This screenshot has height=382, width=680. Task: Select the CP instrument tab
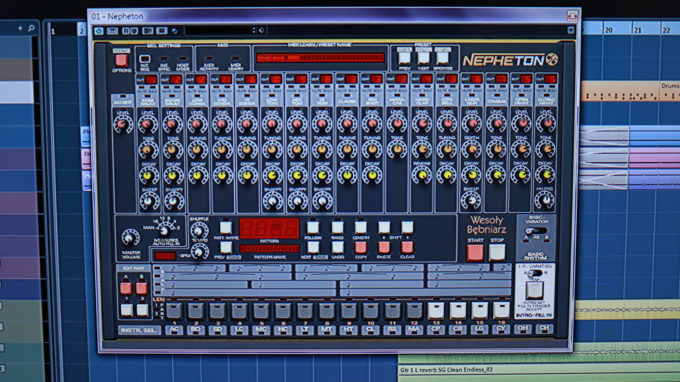[436, 330]
